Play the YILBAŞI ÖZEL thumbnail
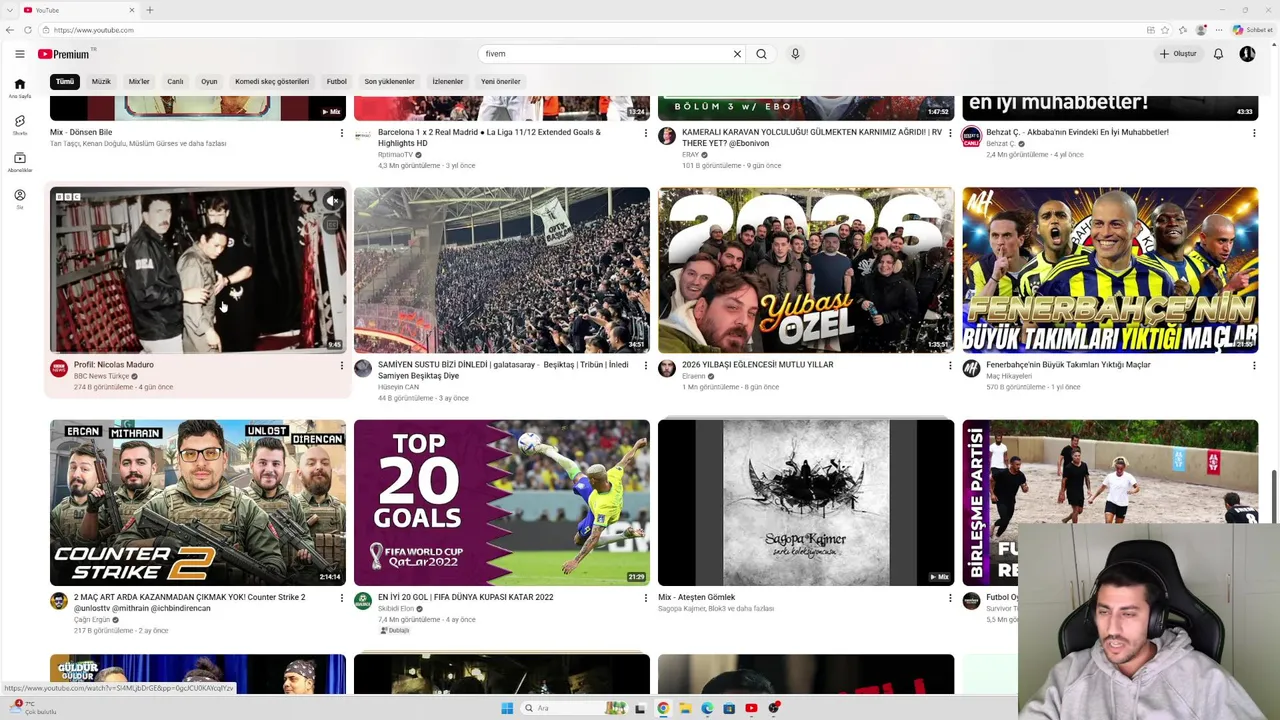 click(x=806, y=270)
